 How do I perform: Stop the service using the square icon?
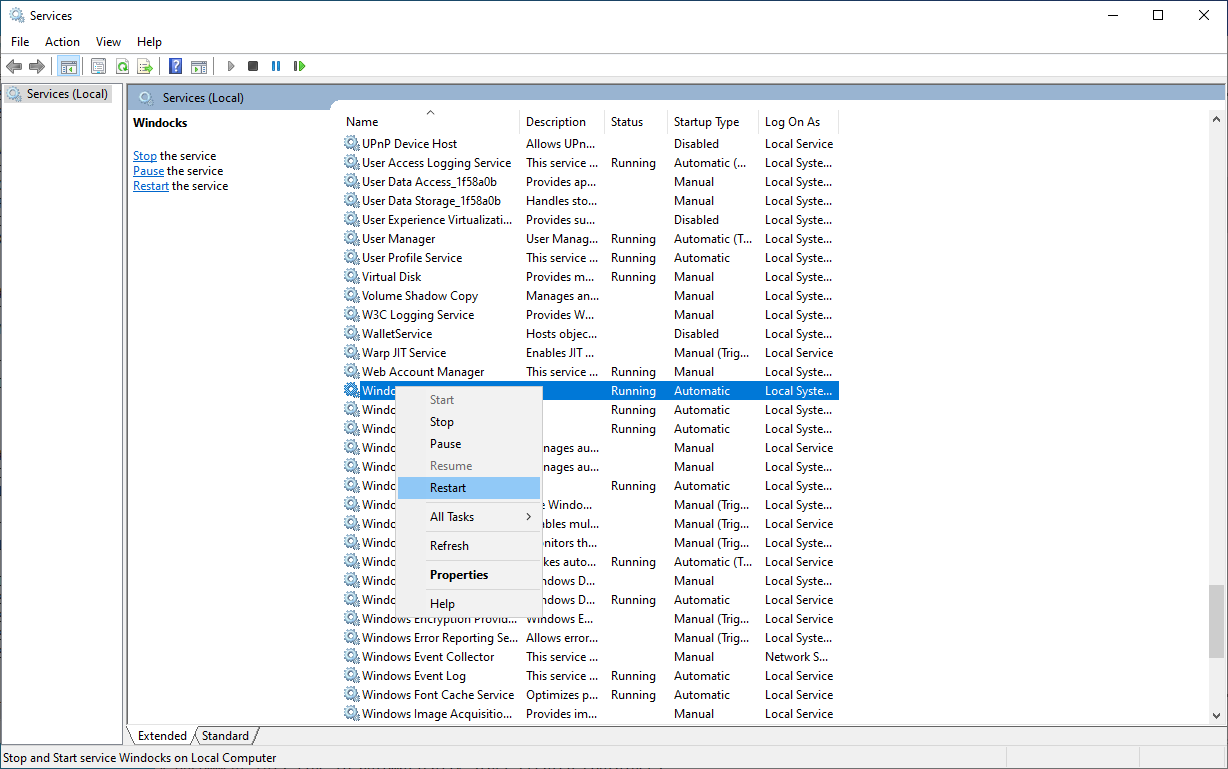[x=252, y=66]
